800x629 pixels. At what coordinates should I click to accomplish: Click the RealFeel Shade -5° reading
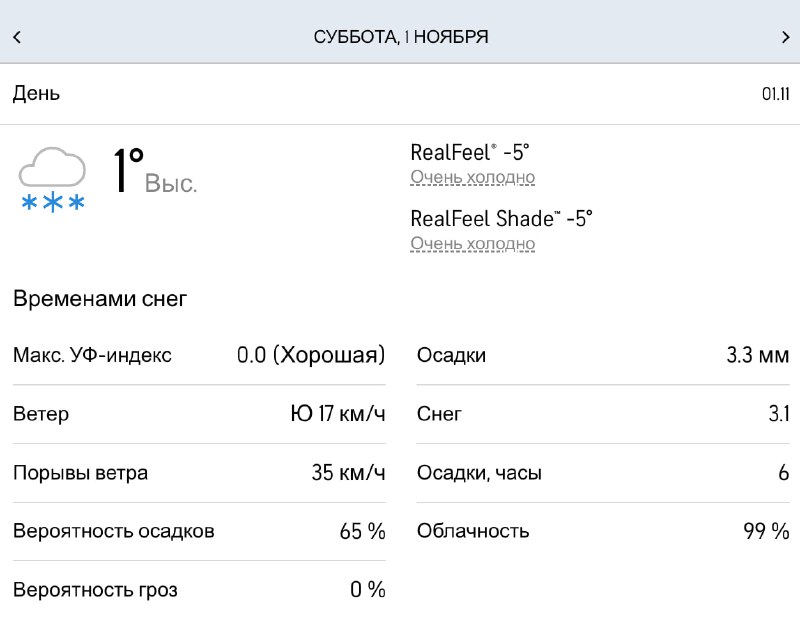coord(501,218)
